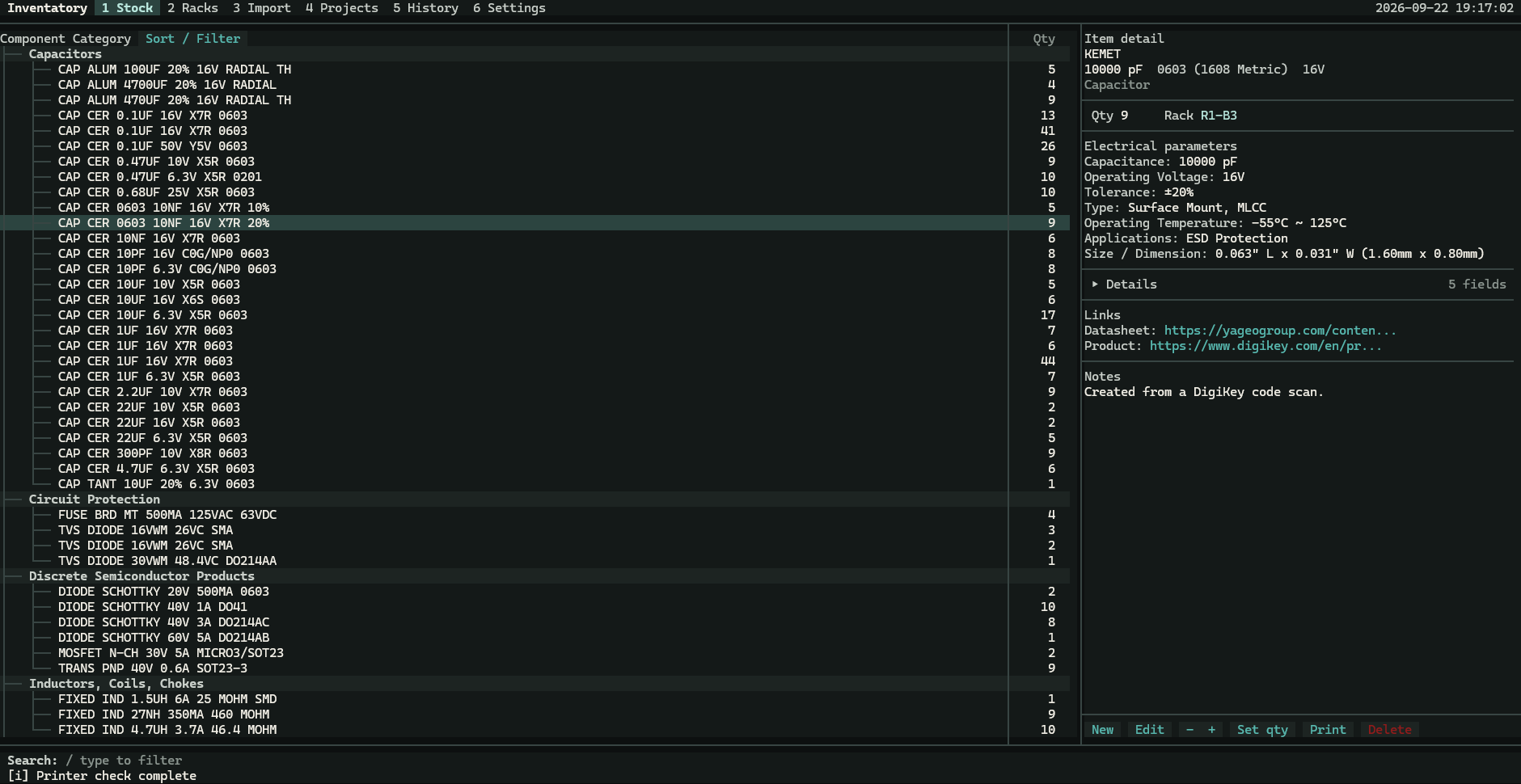This screenshot has width=1521, height=784.
Task: Open the Settings tab
Action: click(509, 8)
